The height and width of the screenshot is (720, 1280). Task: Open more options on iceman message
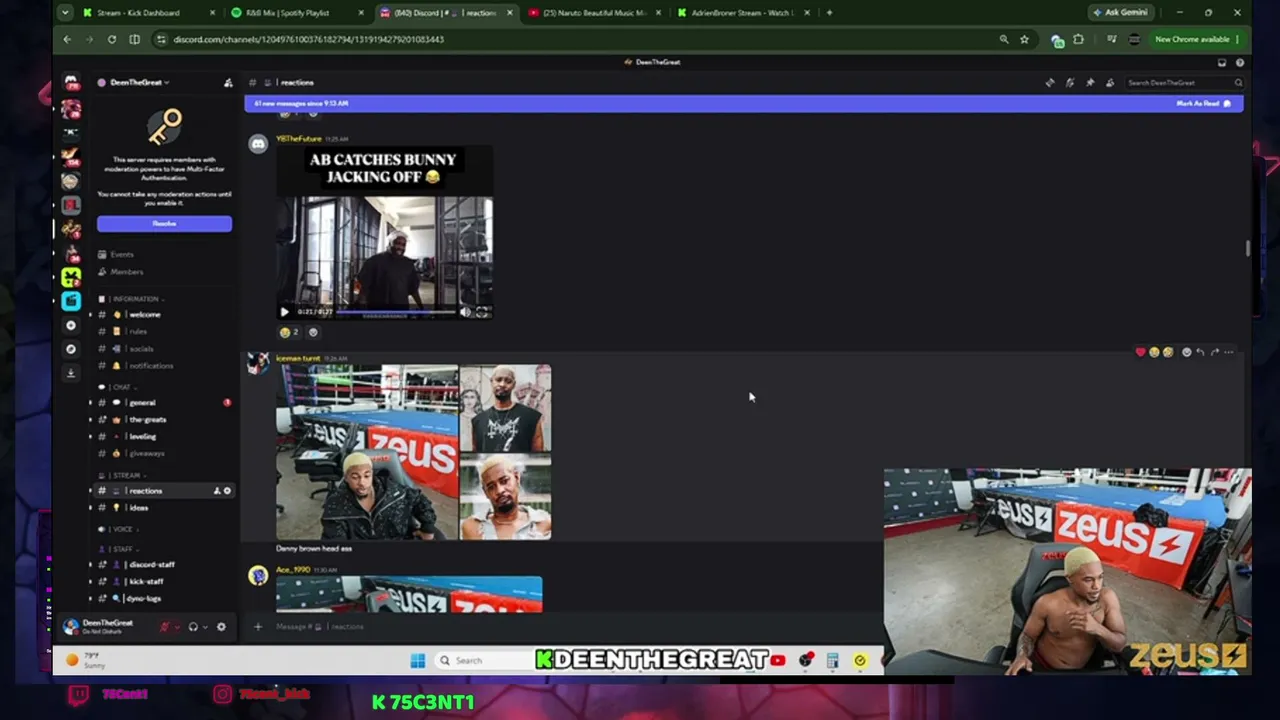1229,352
